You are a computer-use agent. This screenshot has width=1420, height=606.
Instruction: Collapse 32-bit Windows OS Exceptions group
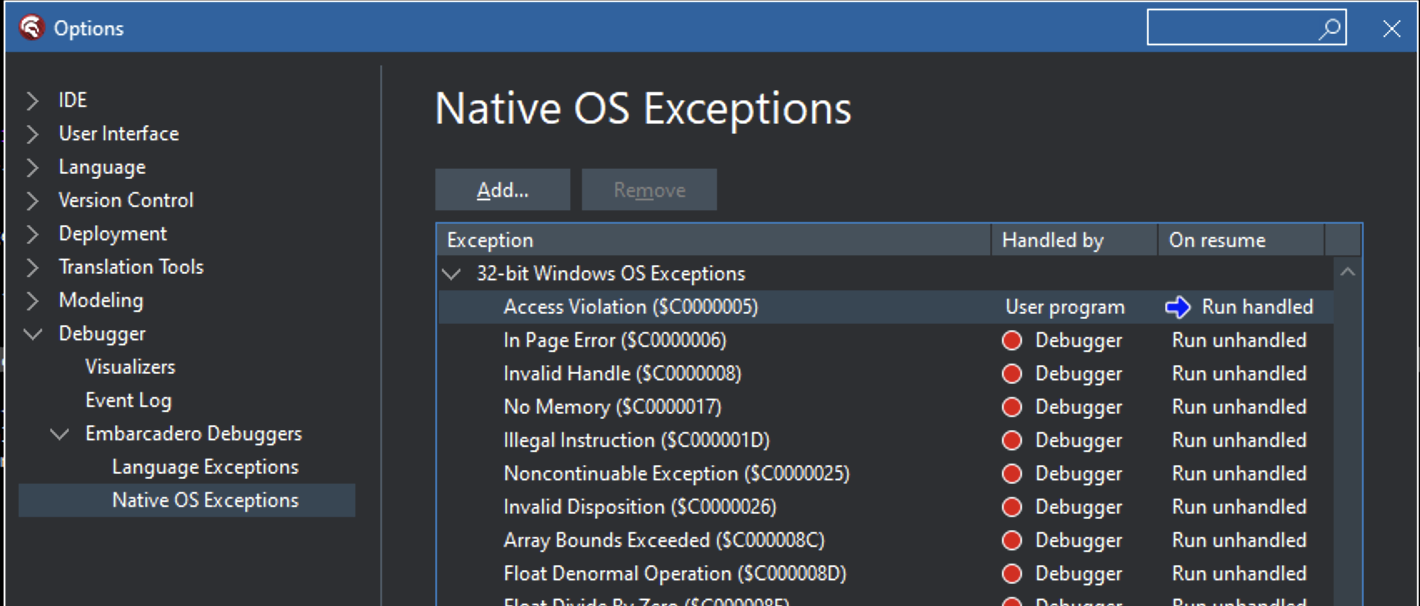452,274
